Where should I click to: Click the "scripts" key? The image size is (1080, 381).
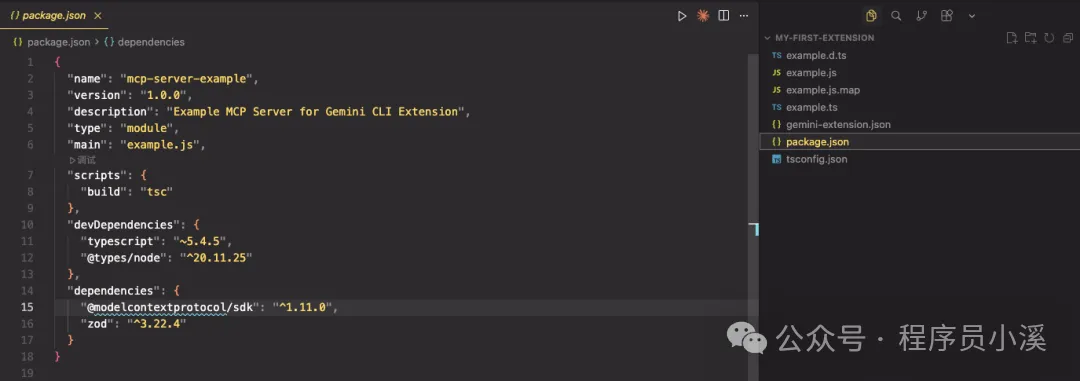[96, 176]
